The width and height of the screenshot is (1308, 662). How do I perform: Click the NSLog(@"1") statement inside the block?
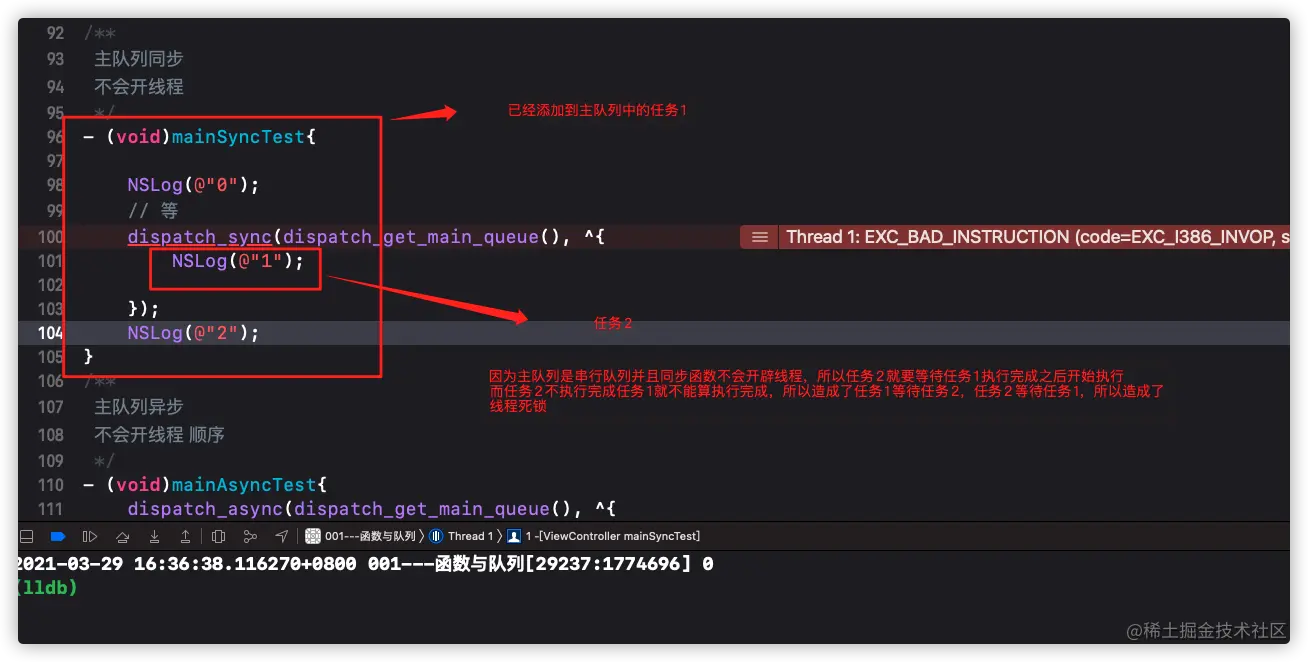click(x=237, y=261)
